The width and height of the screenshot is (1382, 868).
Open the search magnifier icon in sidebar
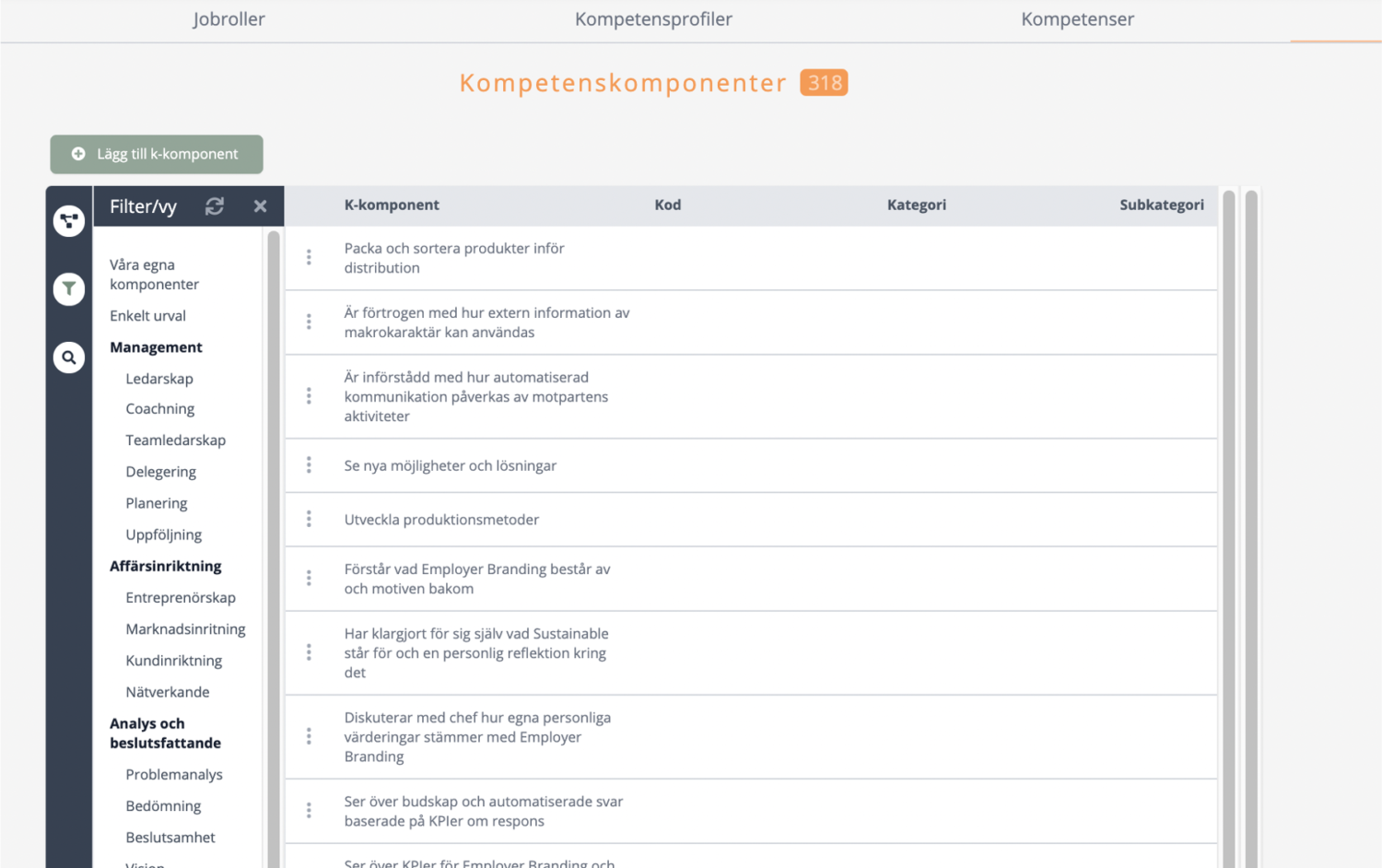[69, 358]
